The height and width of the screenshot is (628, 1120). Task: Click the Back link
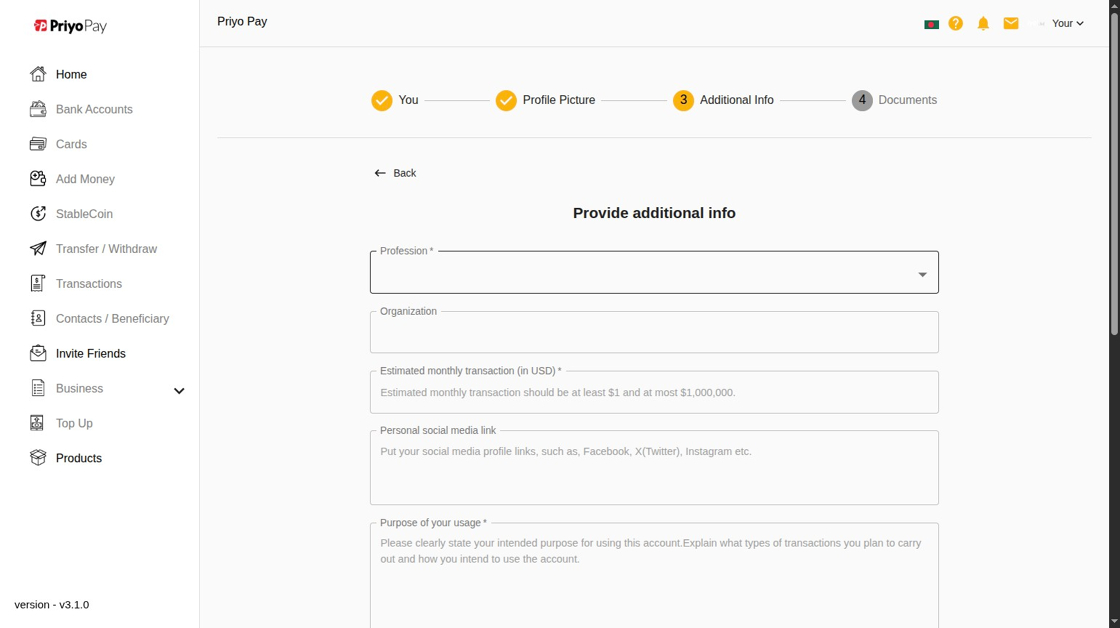pyautogui.click(x=396, y=173)
